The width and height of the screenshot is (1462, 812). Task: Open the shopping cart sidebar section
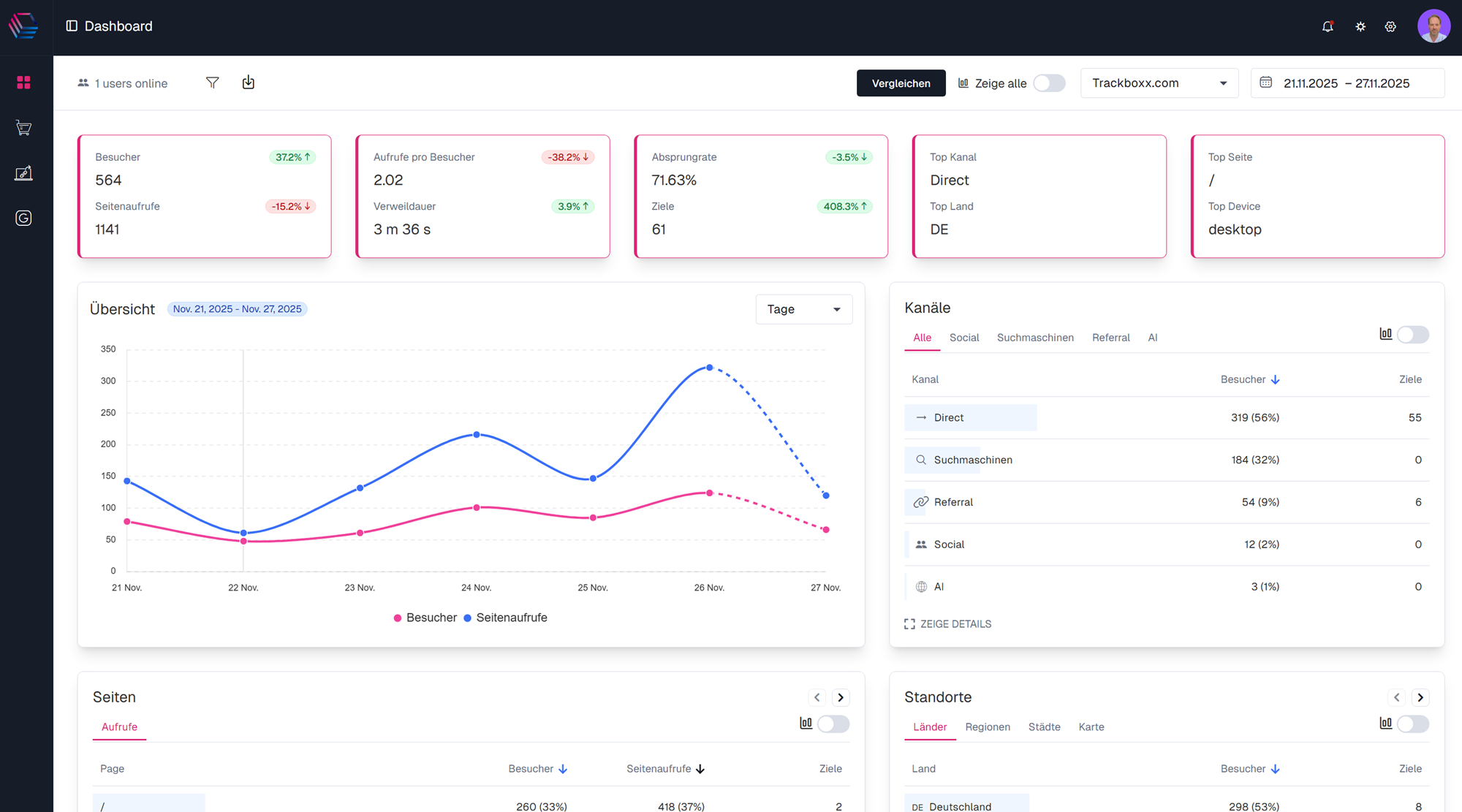(23, 128)
